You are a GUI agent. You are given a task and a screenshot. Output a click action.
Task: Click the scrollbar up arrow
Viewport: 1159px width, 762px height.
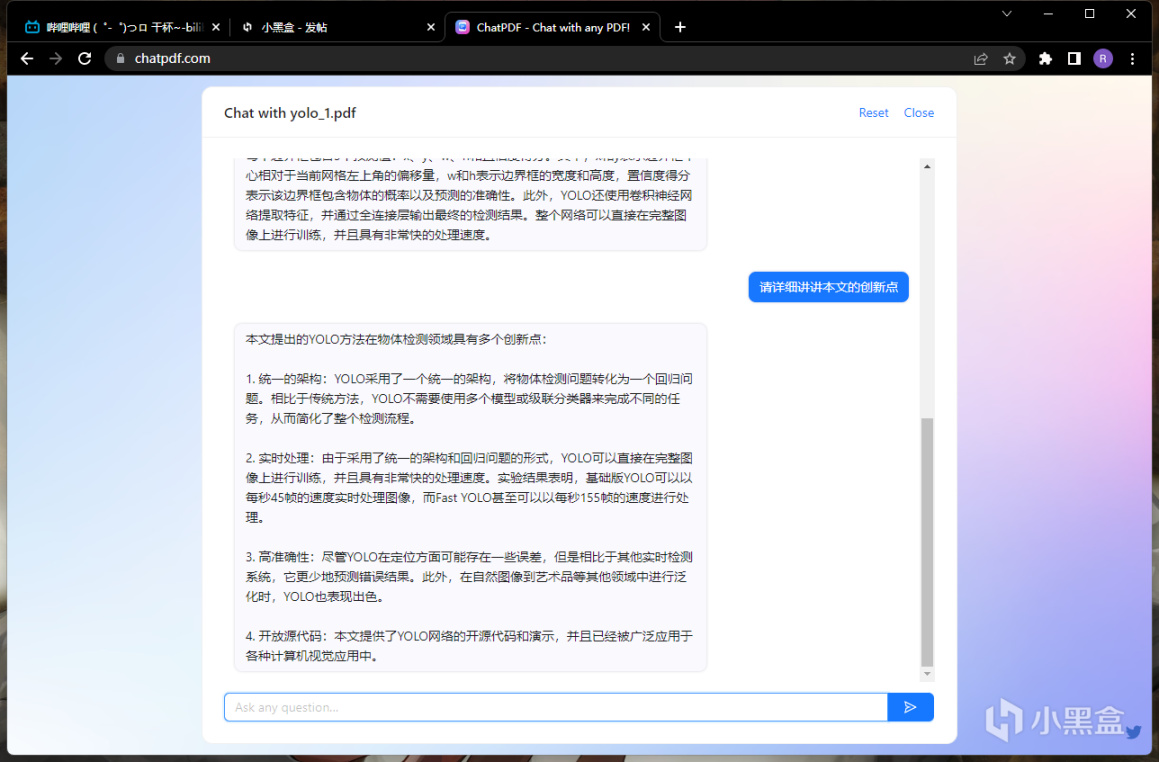[x=927, y=166]
